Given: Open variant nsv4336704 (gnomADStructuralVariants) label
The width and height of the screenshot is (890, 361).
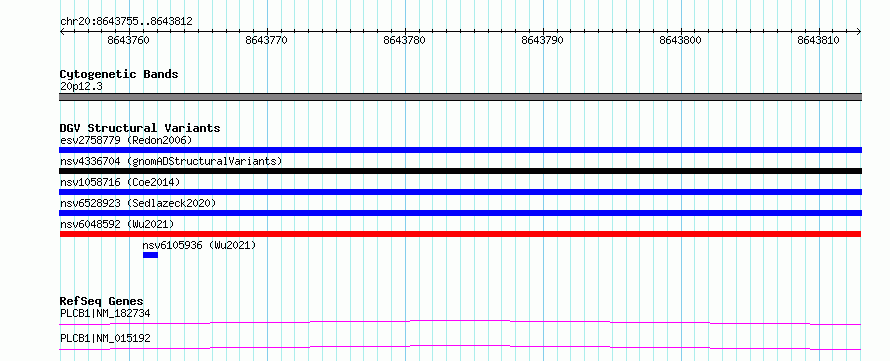Looking at the screenshot, I should click(171, 161).
